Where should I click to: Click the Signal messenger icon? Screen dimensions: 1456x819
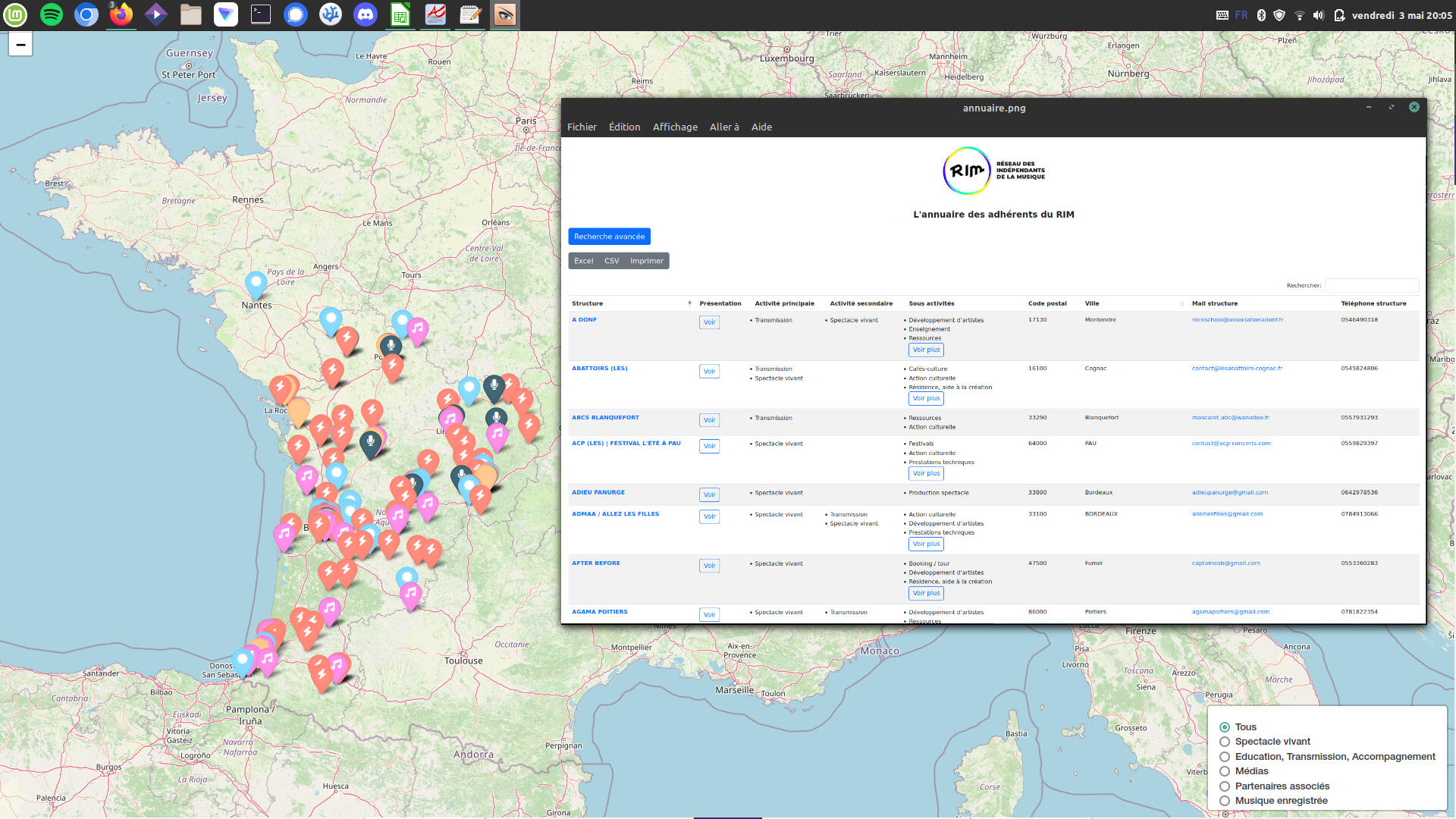pos(296,14)
